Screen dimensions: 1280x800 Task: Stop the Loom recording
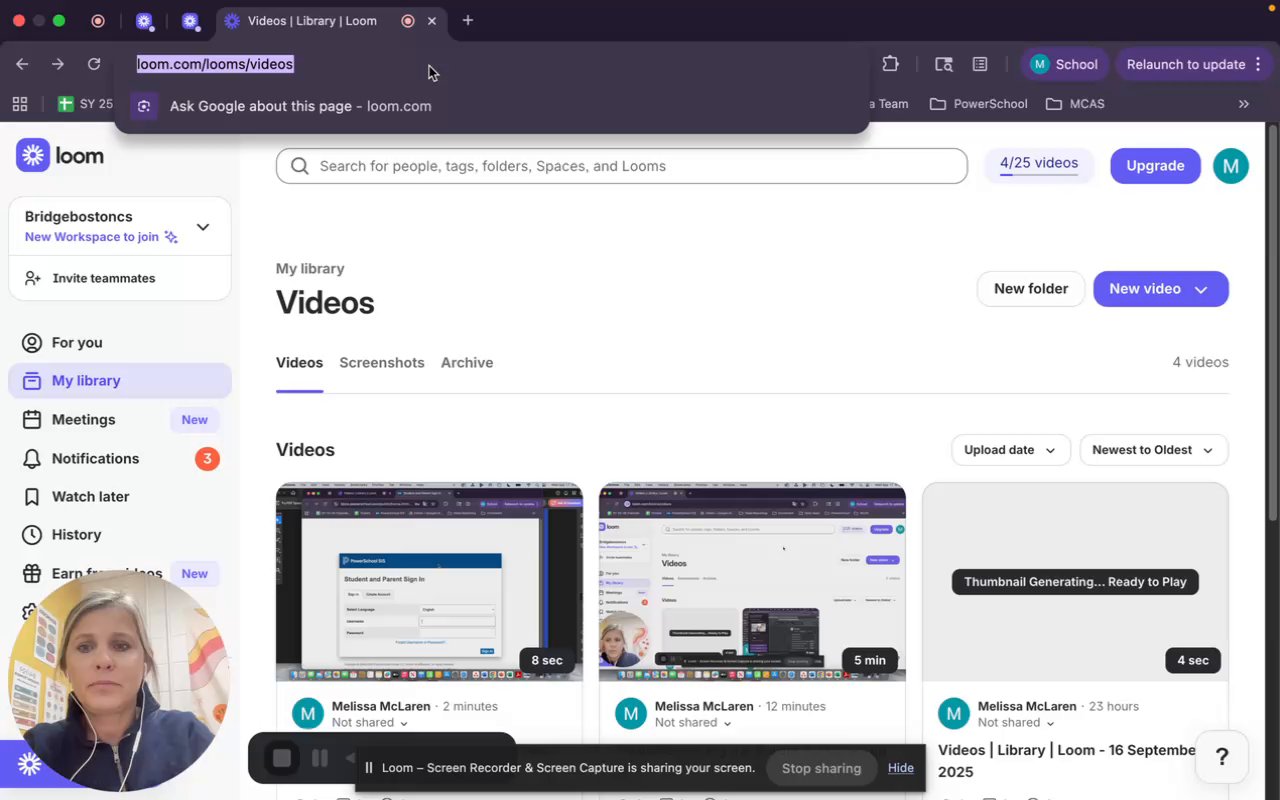282,759
